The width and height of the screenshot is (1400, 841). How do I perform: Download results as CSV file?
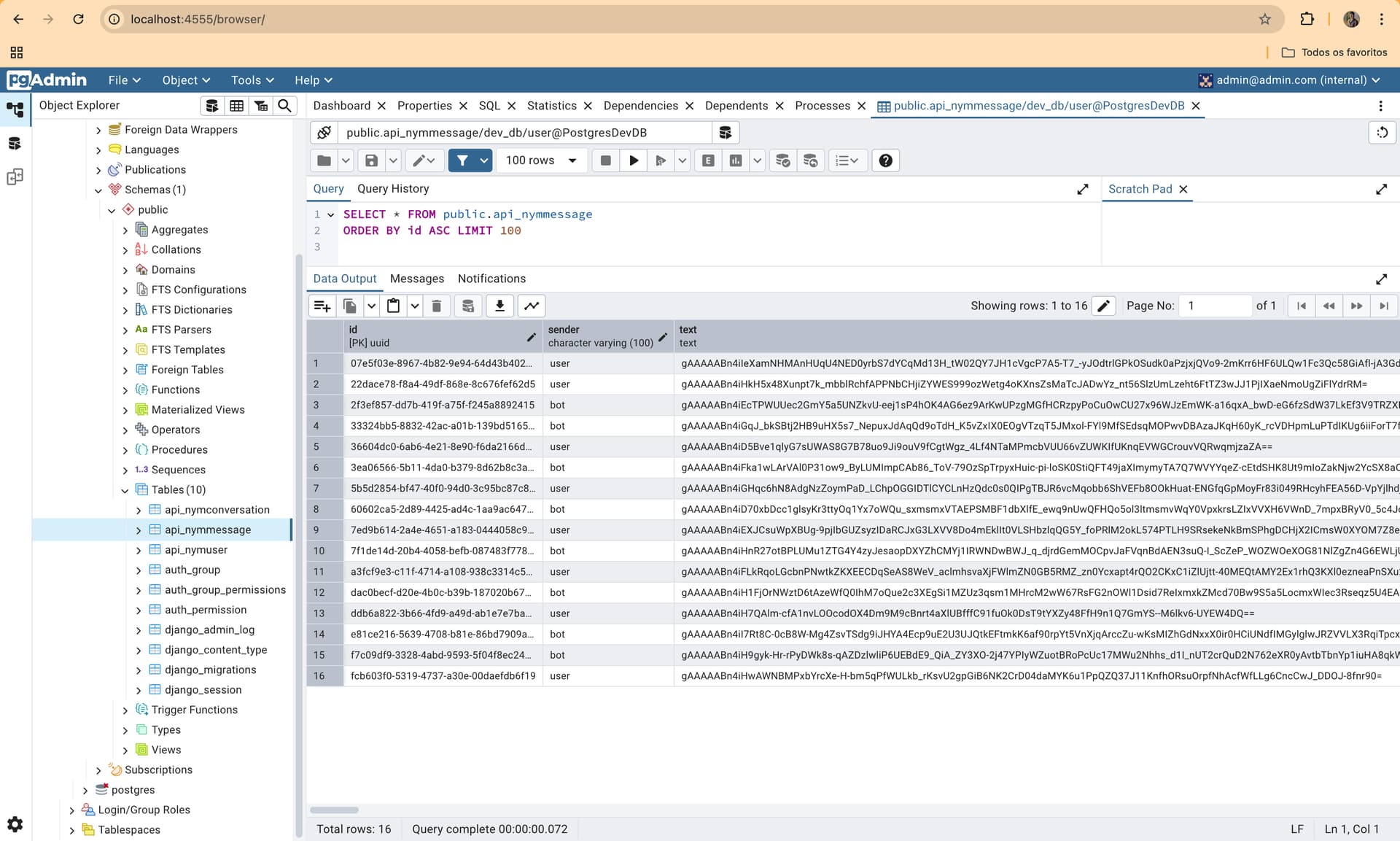[500, 306]
